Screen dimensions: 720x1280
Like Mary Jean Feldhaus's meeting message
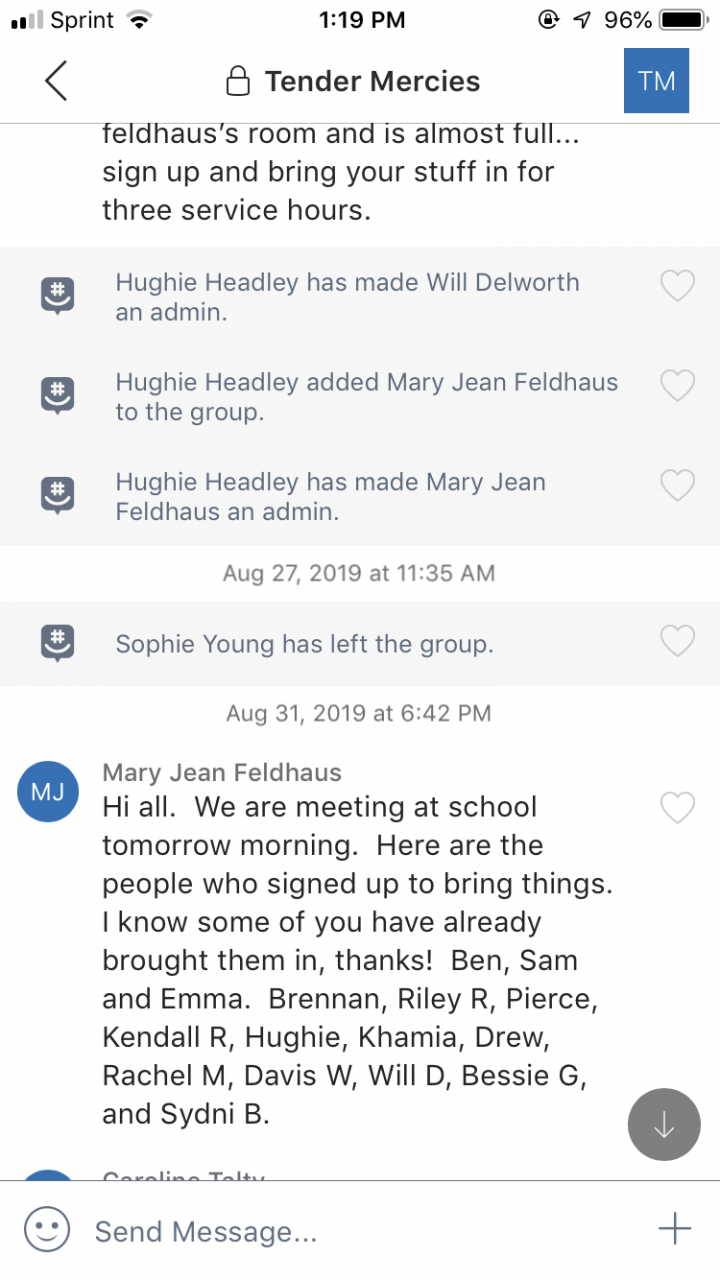pyautogui.click(x=678, y=807)
